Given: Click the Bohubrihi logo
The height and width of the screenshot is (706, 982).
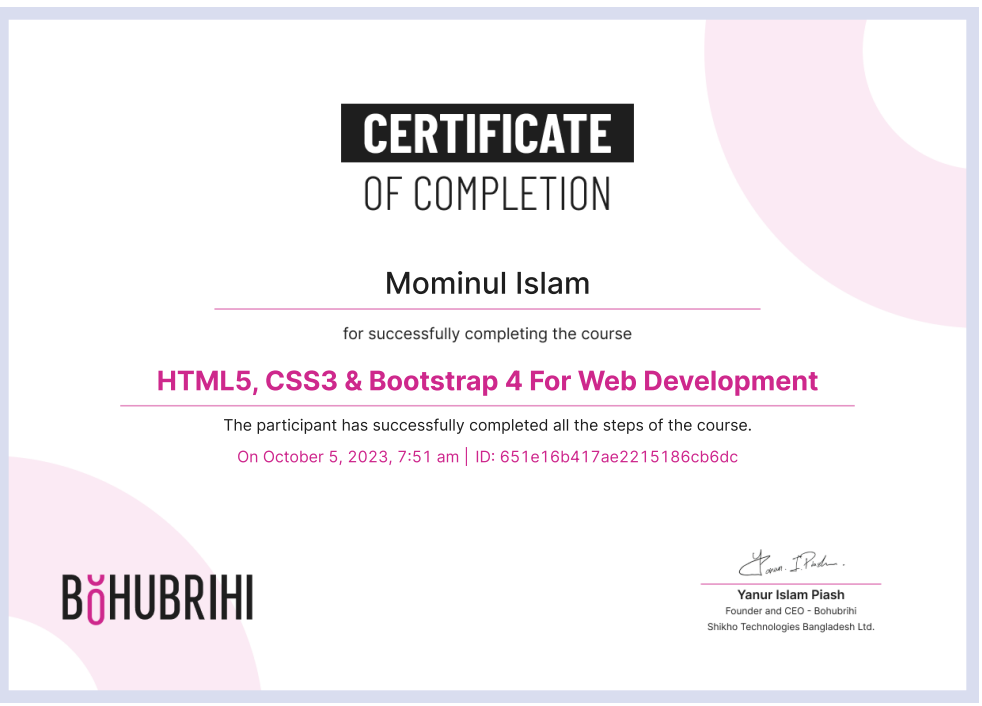Looking at the screenshot, I should [x=157, y=597].
